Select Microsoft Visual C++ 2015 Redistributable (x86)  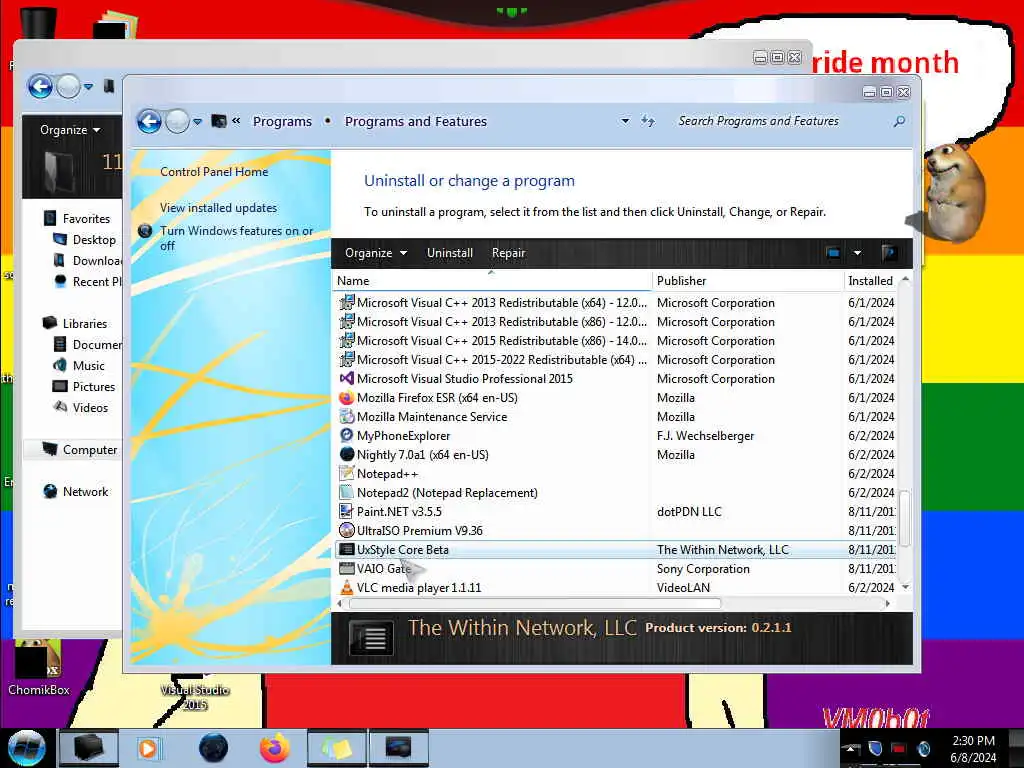(502, 341)
